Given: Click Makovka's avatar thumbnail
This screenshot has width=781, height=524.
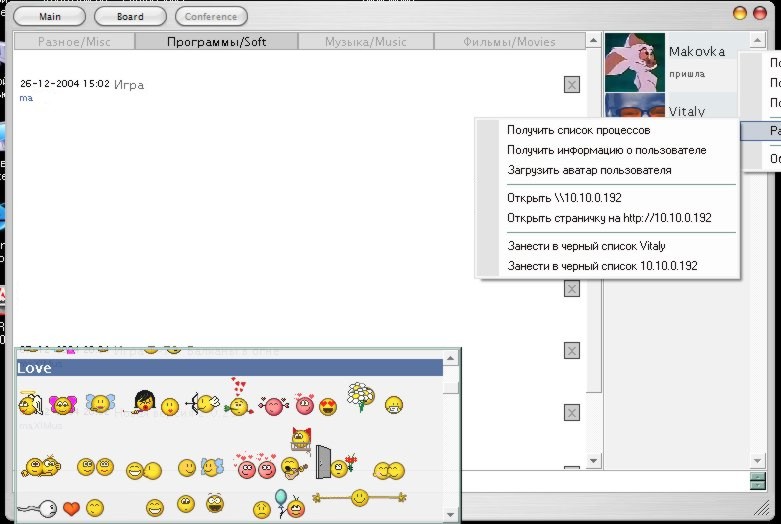Looking at the screenshot, I should click(x=635, y=61).
